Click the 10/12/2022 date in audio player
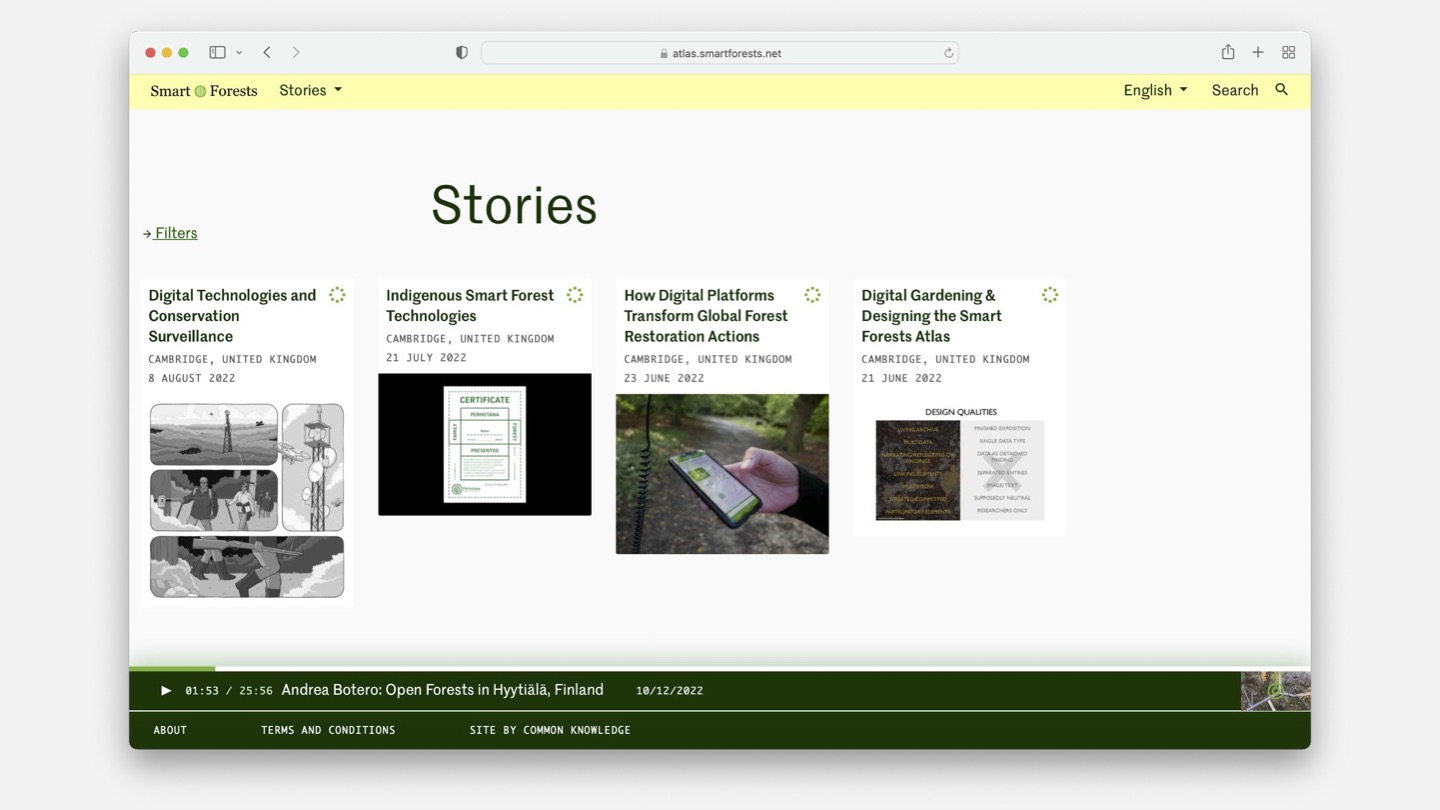 [x=669, y=691]
